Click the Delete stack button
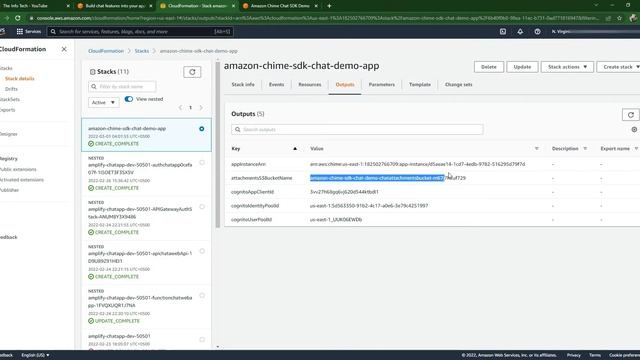 [x=489, y=67]
